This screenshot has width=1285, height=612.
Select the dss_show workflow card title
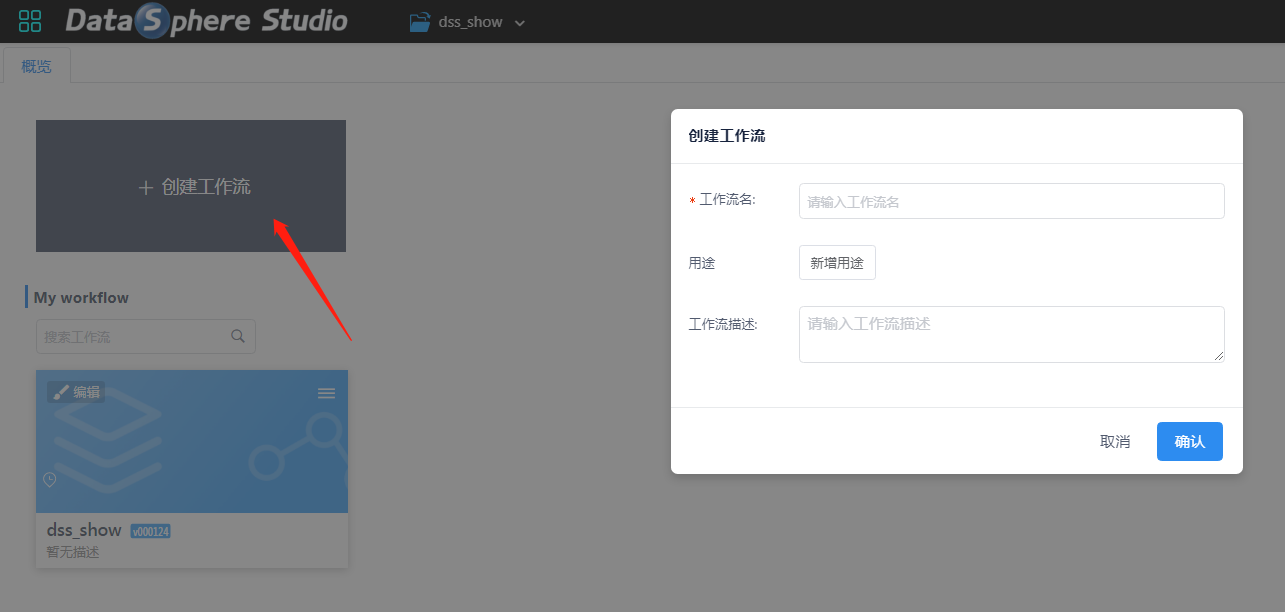(x=83, y=530)
